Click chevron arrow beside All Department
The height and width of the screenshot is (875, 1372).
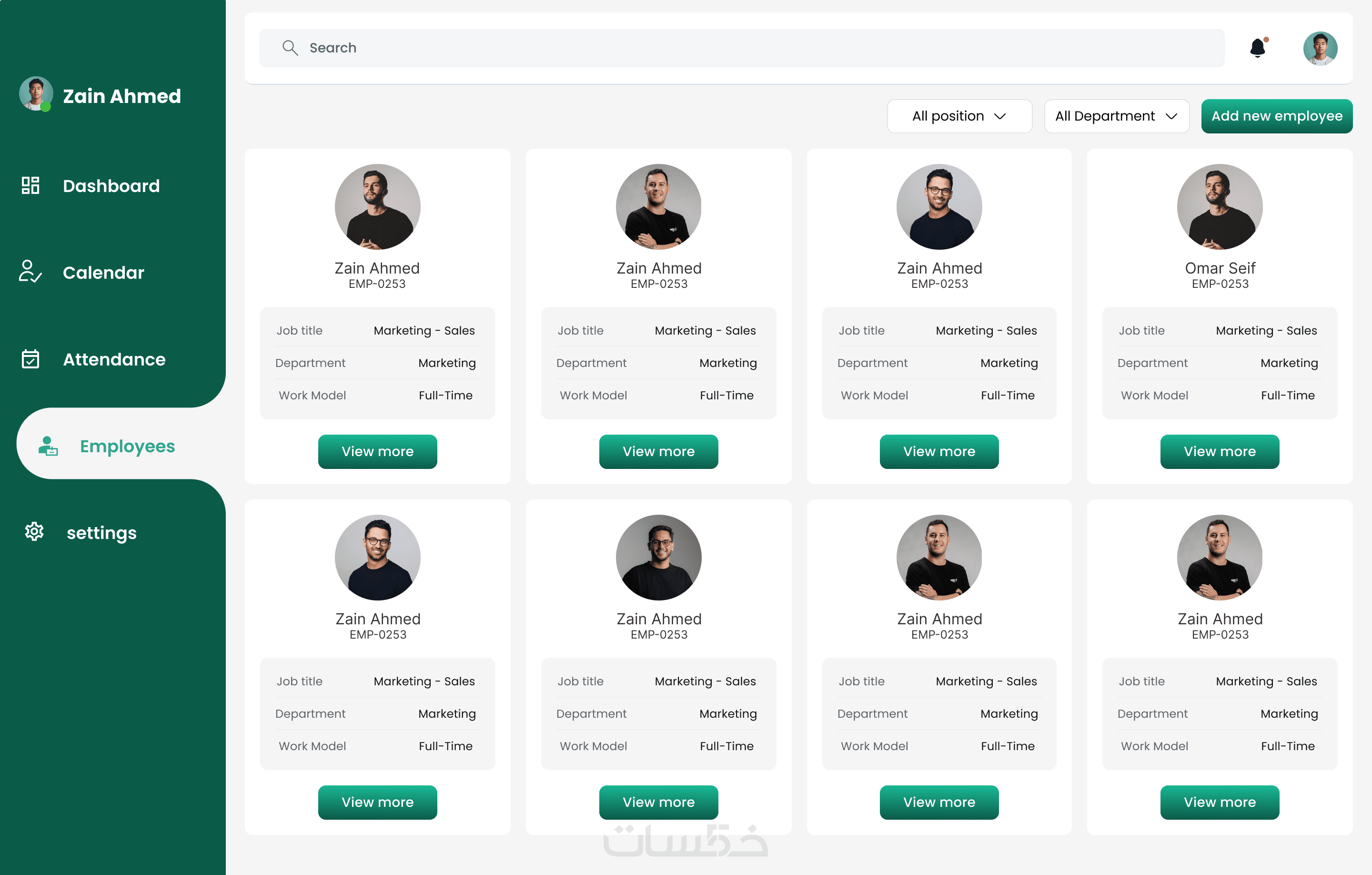pos(1171,116)
